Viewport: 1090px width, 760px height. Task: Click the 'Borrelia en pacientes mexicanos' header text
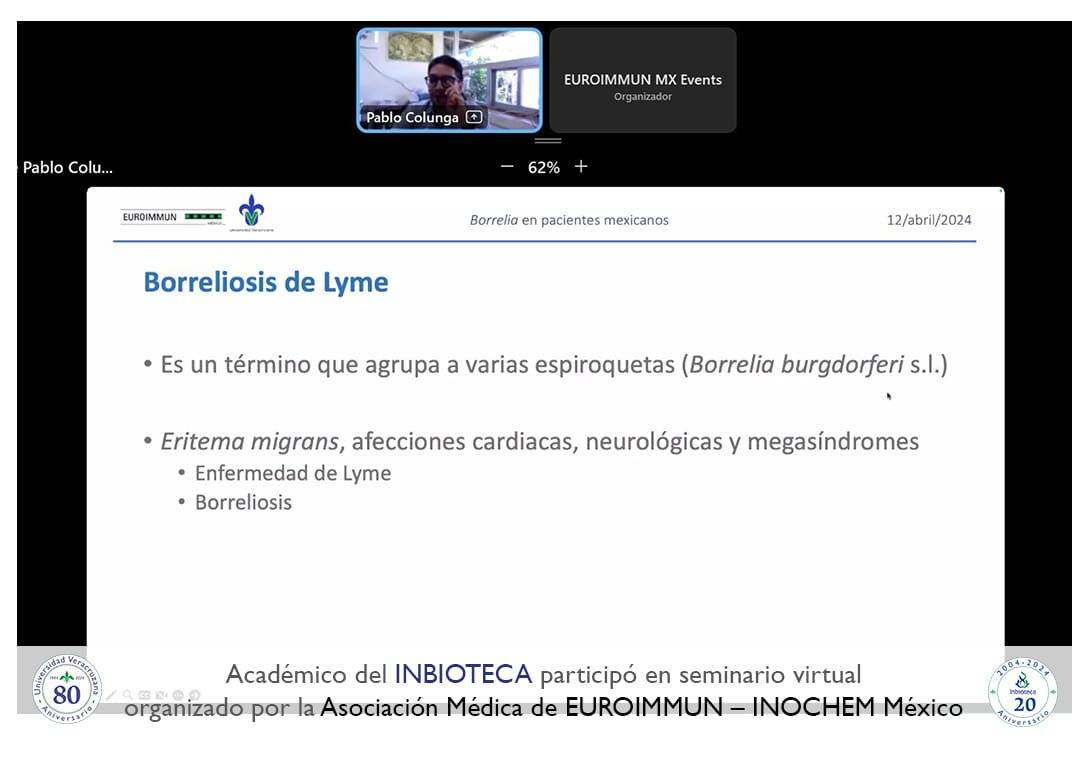[x=569, y=220]
